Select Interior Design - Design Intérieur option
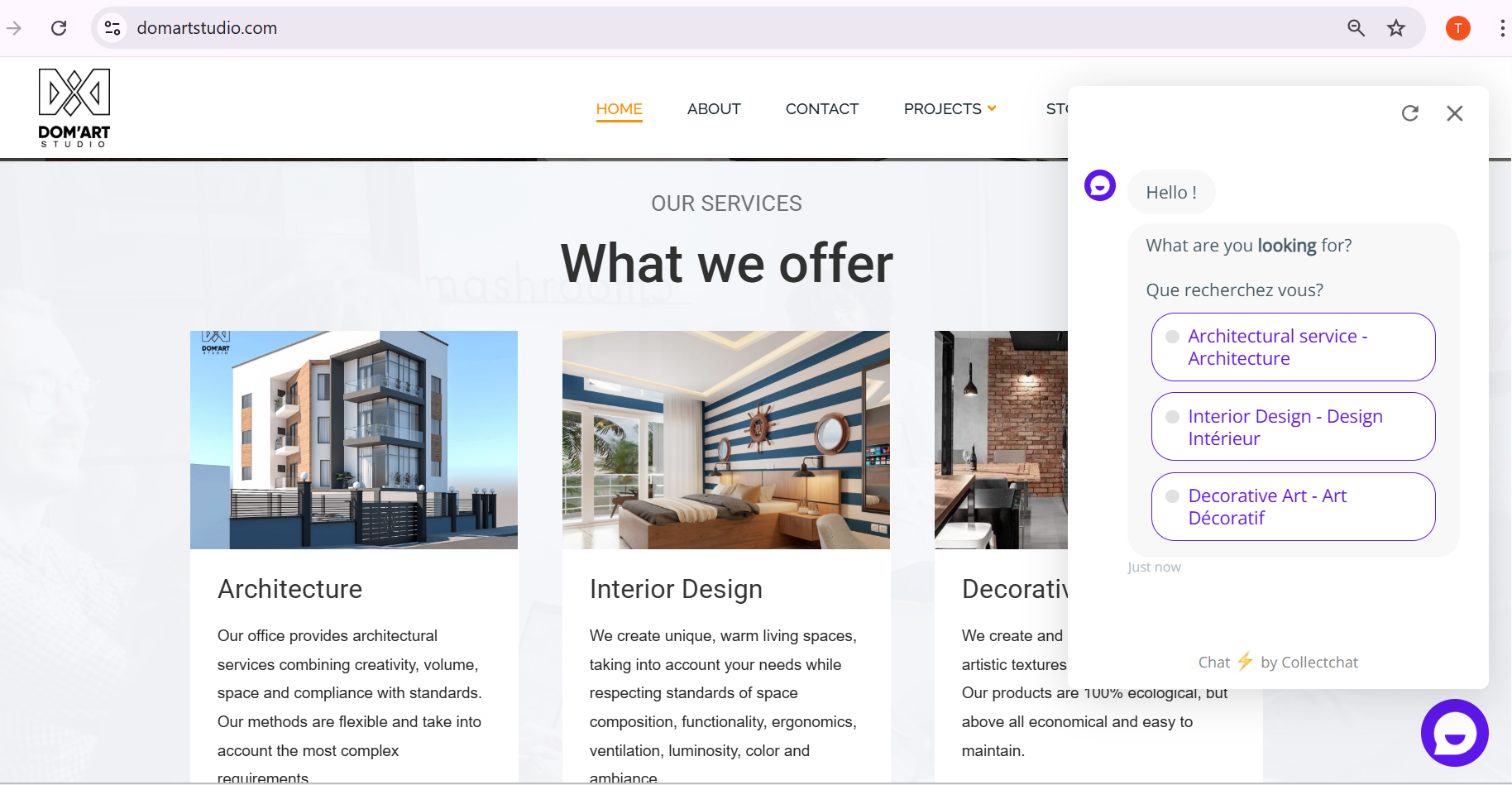This screenshot has width=1512, height=785. [1294, 427]
